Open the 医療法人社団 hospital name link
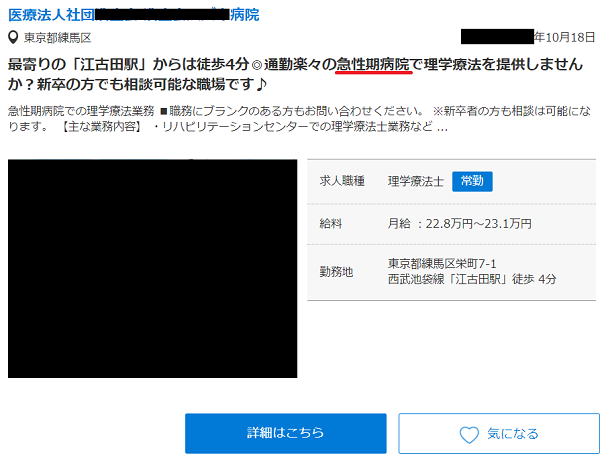This screenshot has height=455, width=600. [131, 14]
